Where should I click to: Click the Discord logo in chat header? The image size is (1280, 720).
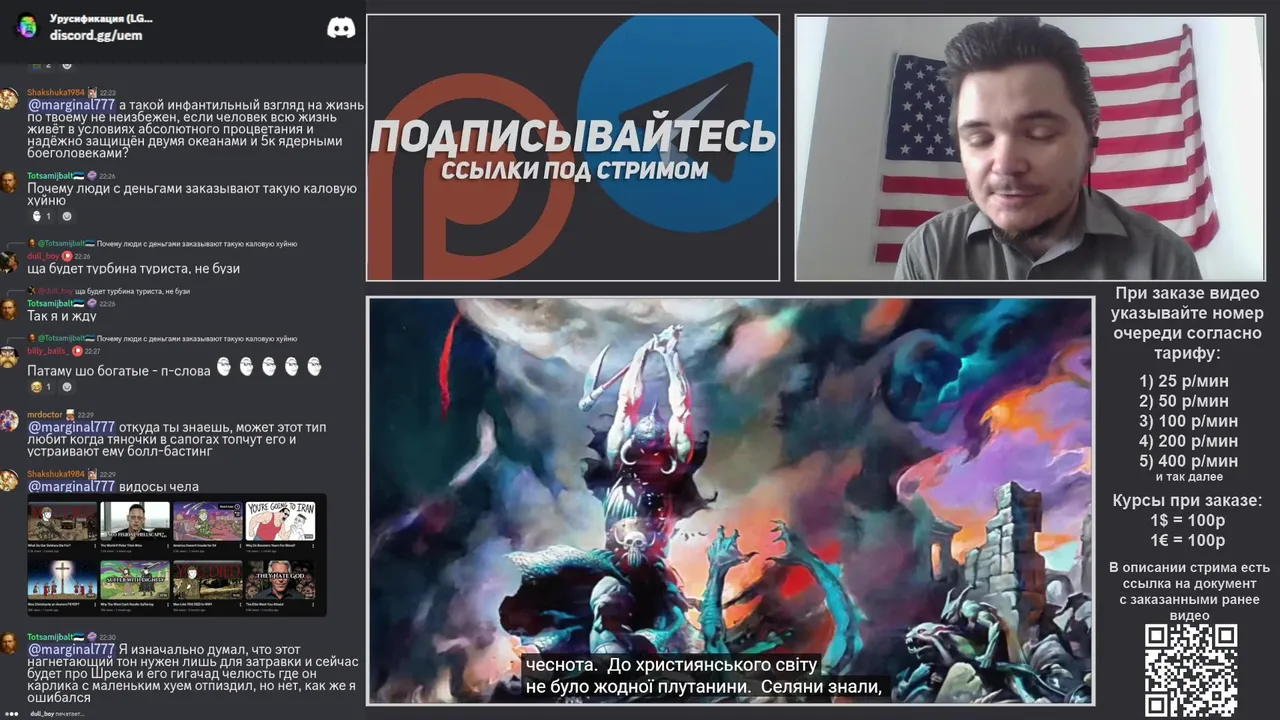pos(341,28)
